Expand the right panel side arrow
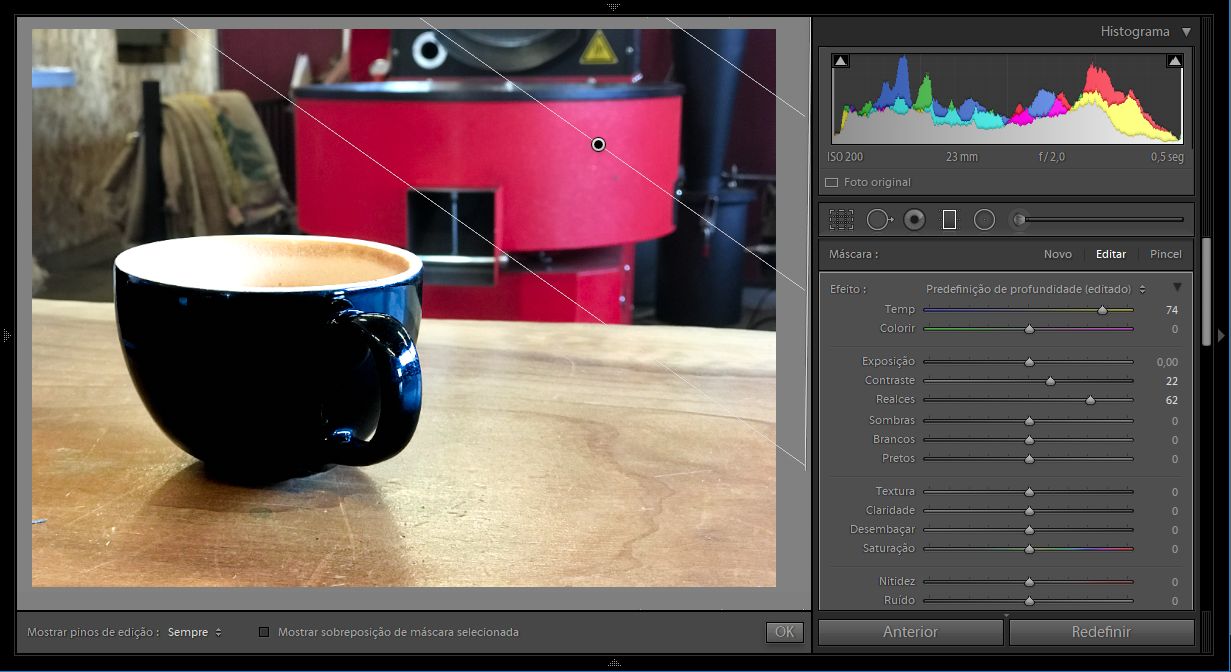The width and height of the screenshot is (1231, 672). (x=1221, y=336)
